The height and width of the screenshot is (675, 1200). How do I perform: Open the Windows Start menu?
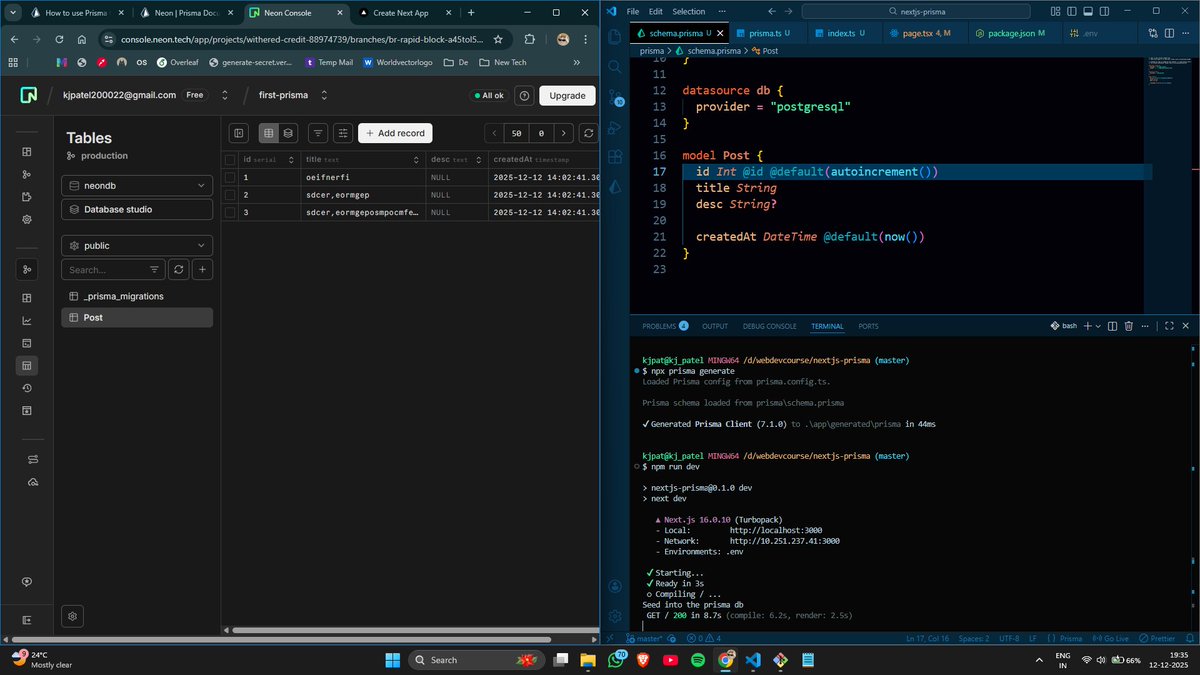pyautogui.click(x=393, y=660)
